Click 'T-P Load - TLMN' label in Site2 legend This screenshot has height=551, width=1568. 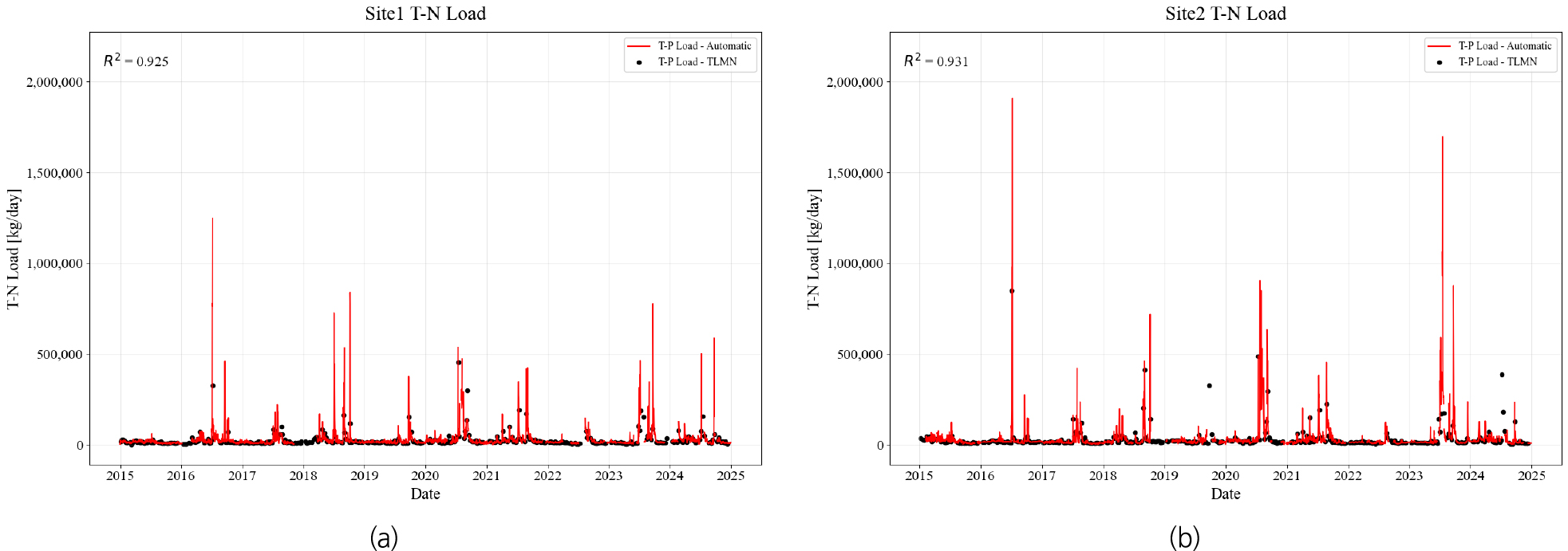click(1497, 62)
